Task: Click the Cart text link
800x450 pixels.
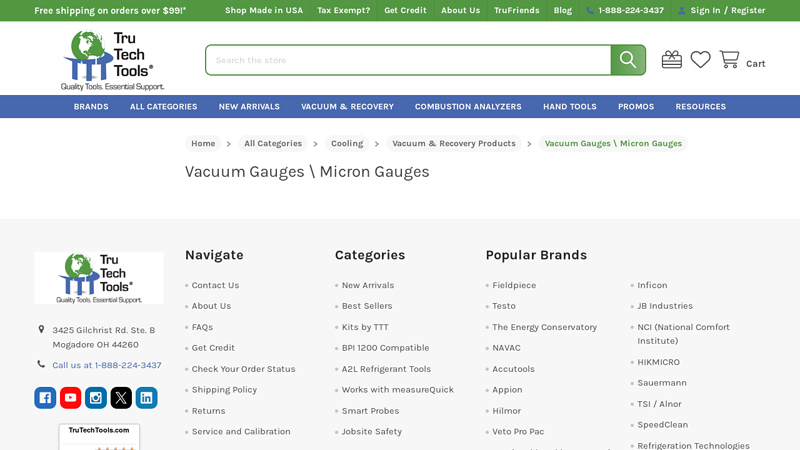Action: click(756, 64)
